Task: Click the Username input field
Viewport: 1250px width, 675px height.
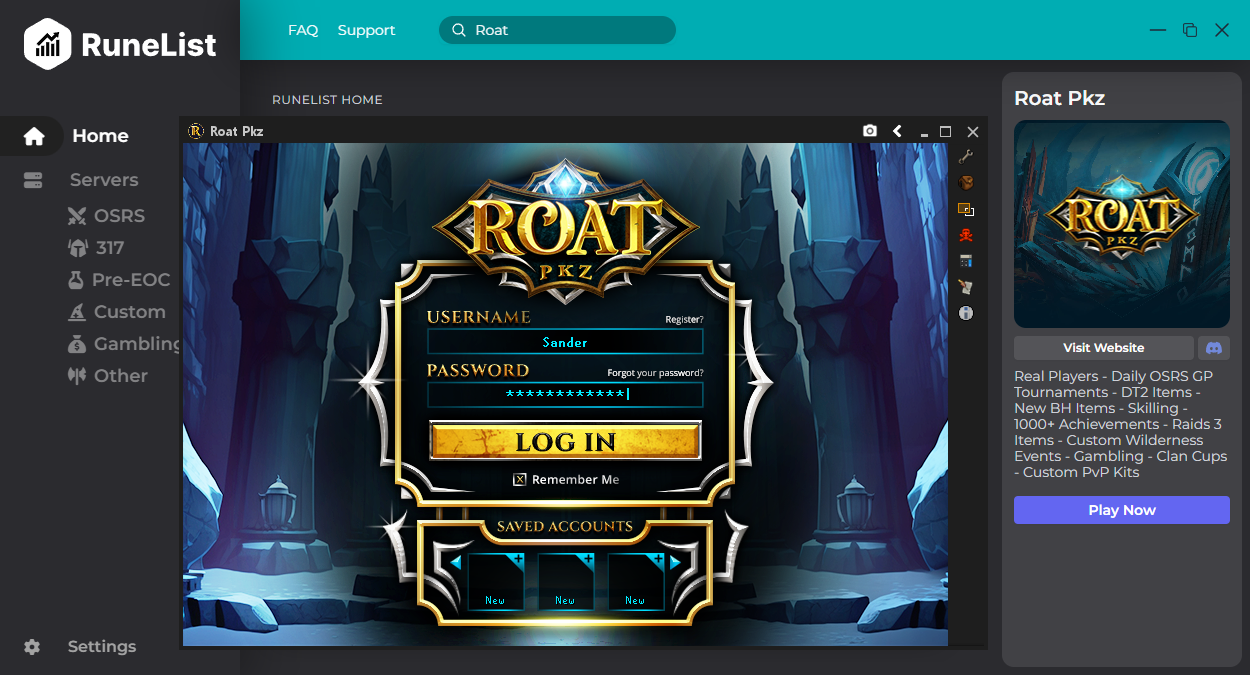Action: tap(565, 342)
